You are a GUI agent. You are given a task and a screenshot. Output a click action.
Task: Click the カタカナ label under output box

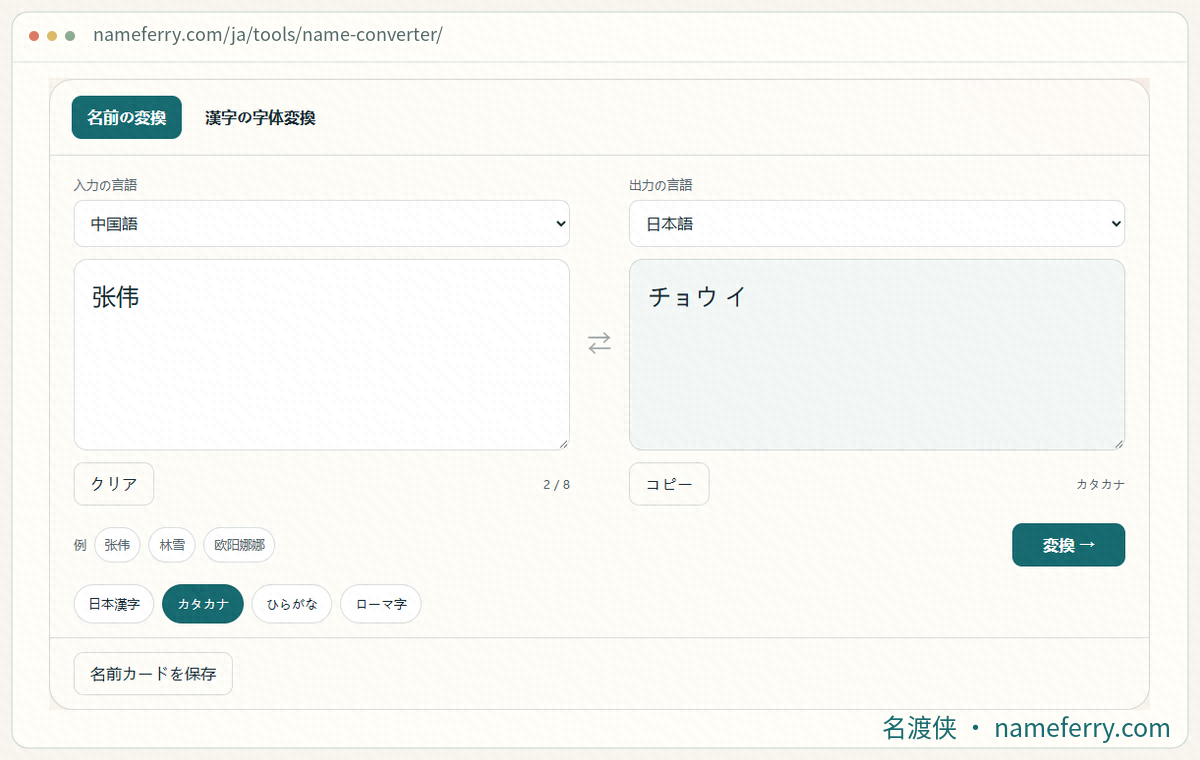pyautogui.click(x=1101, y=485)
